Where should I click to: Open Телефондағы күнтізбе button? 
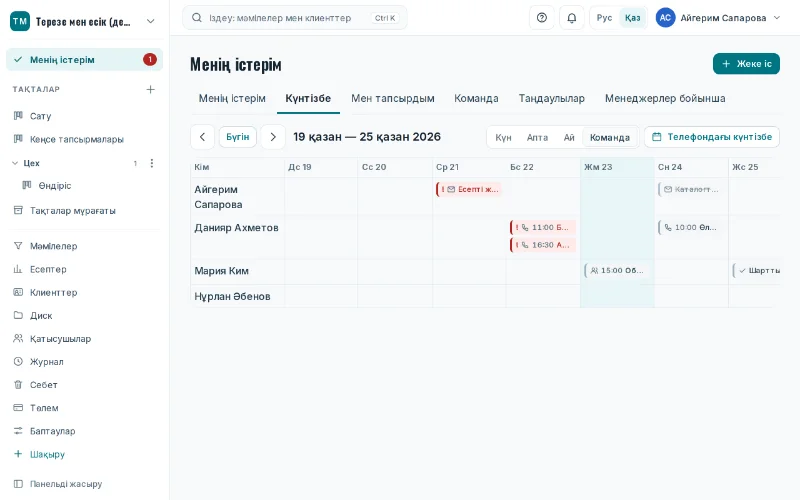[712, 137]
